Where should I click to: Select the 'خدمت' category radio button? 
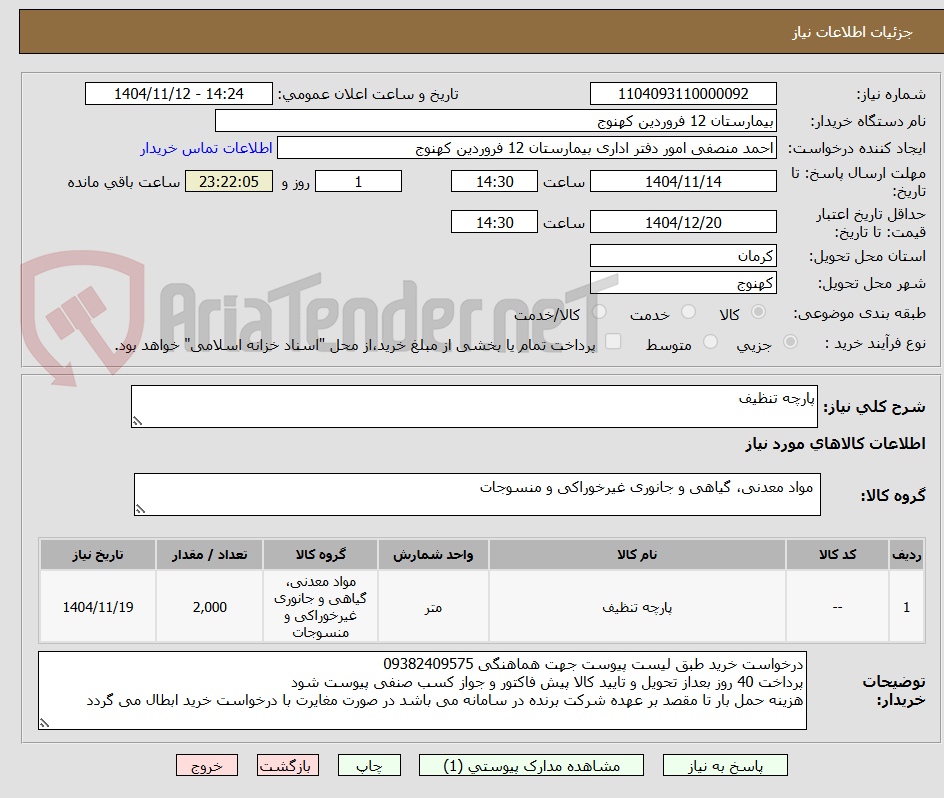pyautogui.click(x=688, y=312)
